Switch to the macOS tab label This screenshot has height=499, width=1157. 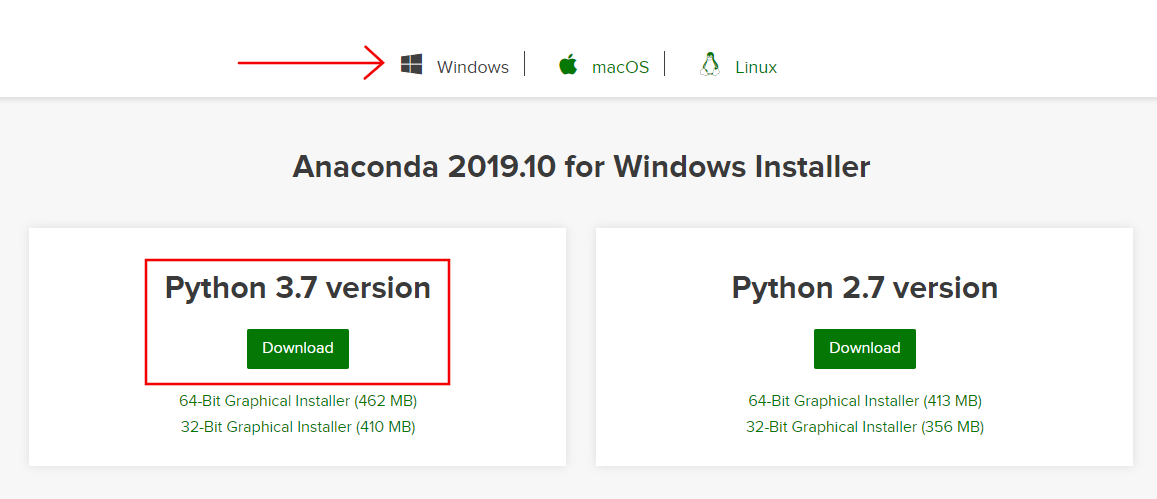pyautogui.click(x=620, y=67)
